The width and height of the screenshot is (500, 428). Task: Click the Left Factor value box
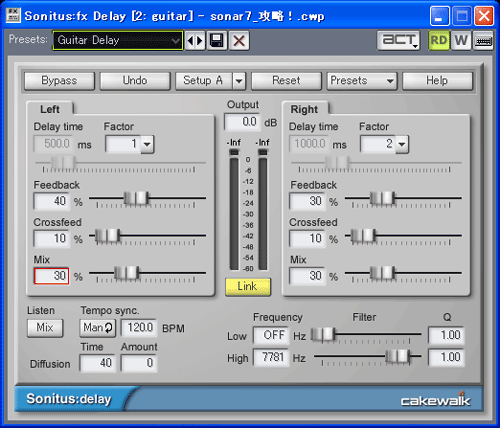coord(123,144)
